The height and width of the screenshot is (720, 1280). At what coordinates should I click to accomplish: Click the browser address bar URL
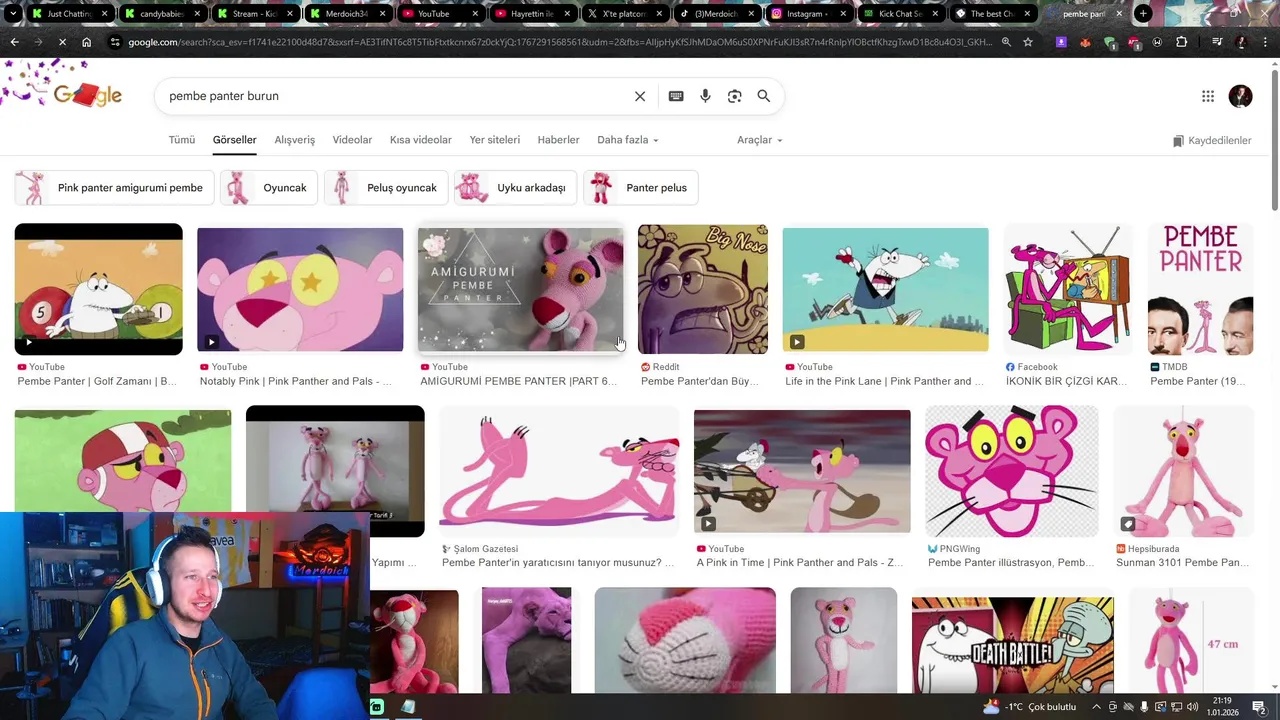tap(560, 42)
